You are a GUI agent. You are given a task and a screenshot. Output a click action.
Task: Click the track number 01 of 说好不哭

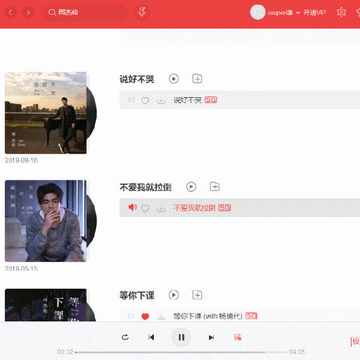tap(131, 100)
